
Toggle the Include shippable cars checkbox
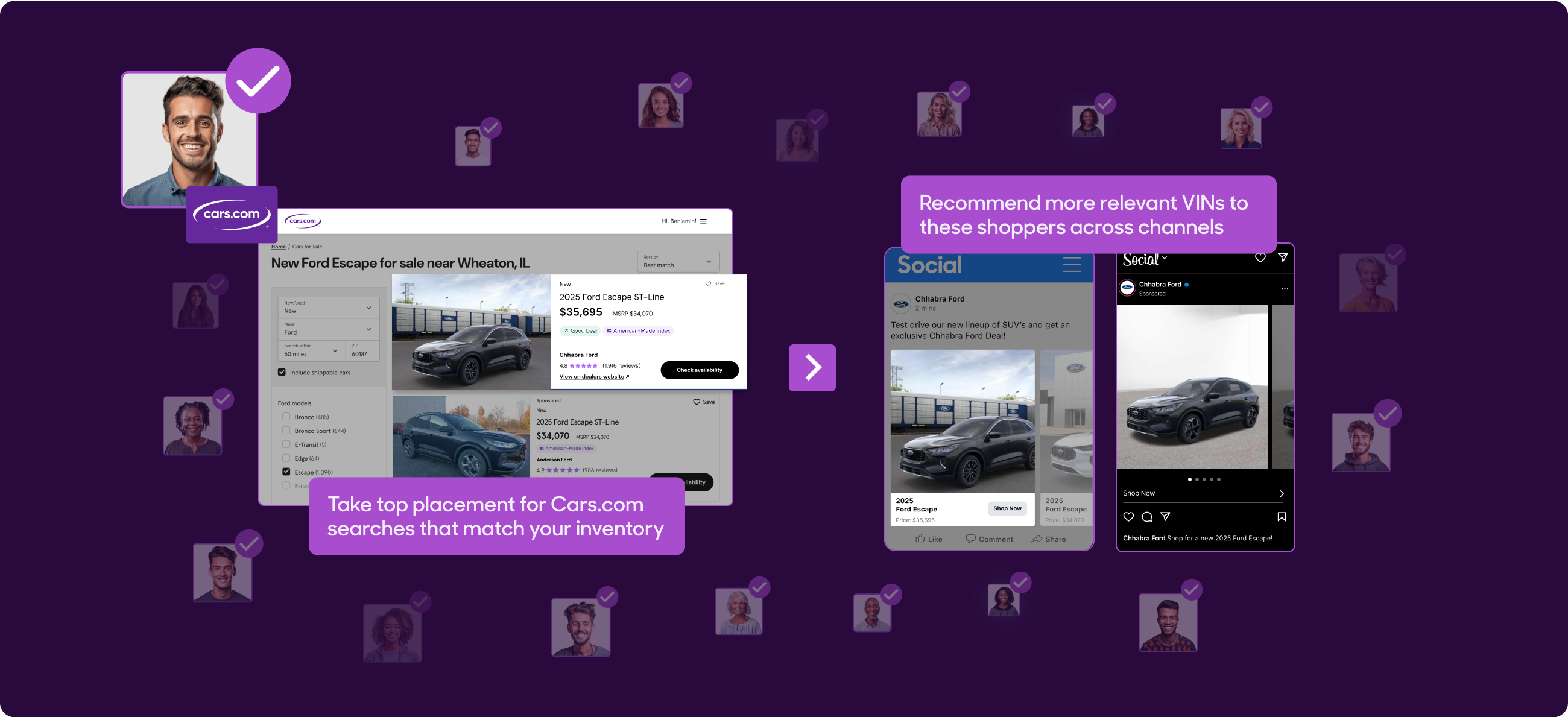click(x=282, y=372)
